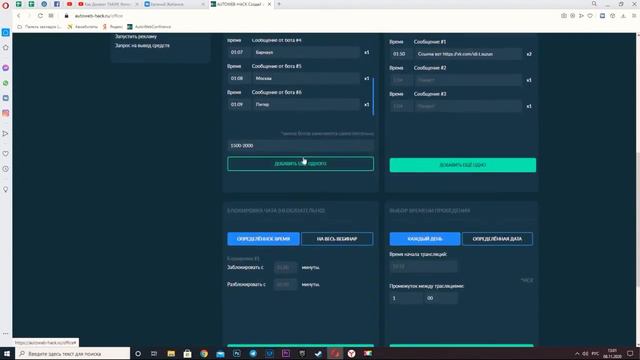This screenshot has width=640, height=360.
Task: Open WhatsApp in the Opera sidebar
Action: click(x=6, y=83)
